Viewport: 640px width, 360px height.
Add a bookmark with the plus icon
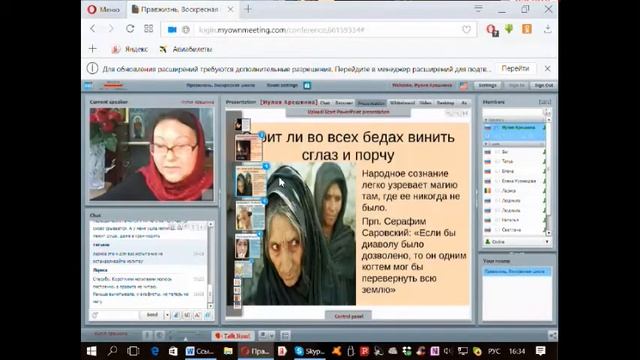[93, 49]
